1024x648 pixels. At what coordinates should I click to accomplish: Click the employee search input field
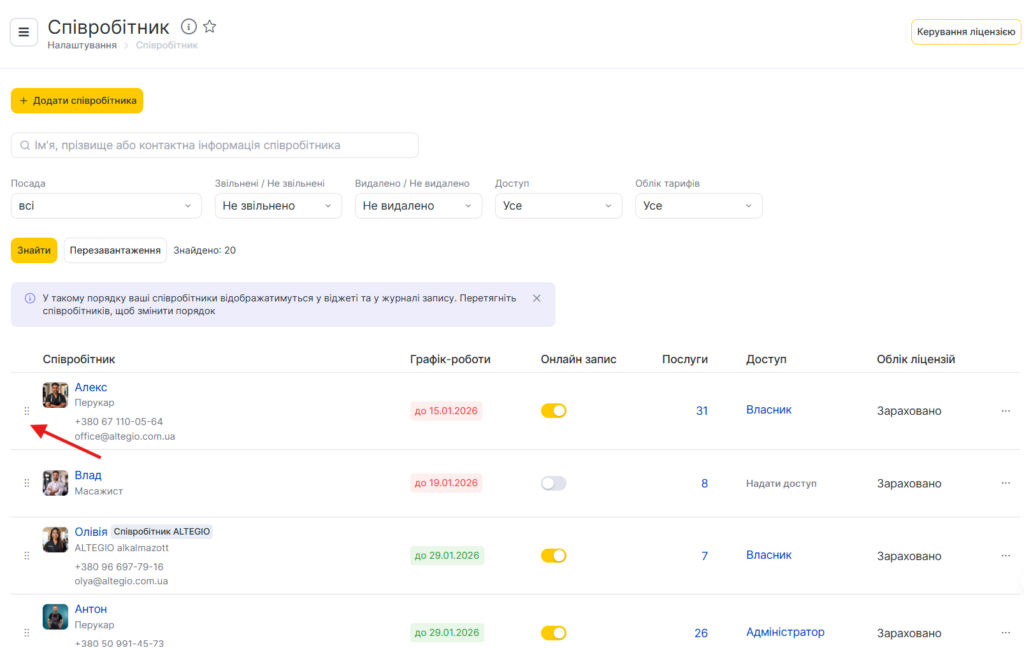click(x=215, y=145)
